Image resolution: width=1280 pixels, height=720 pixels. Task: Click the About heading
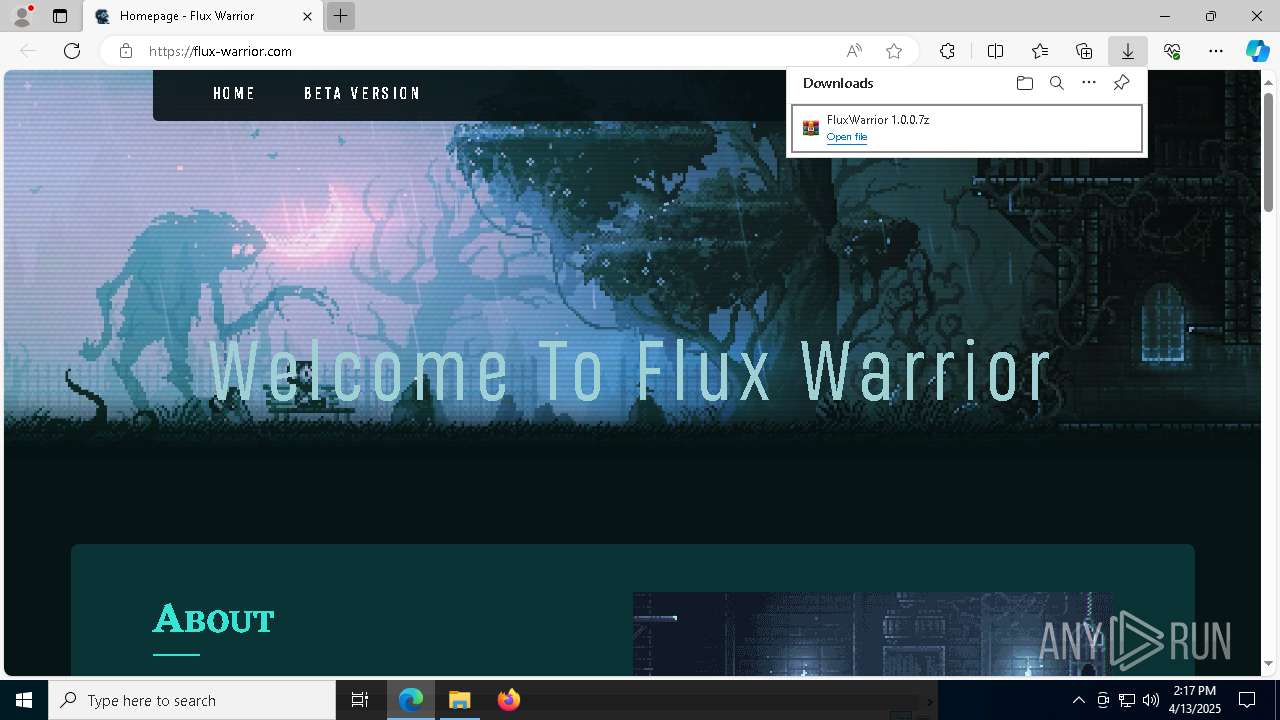tap(213, 620)
